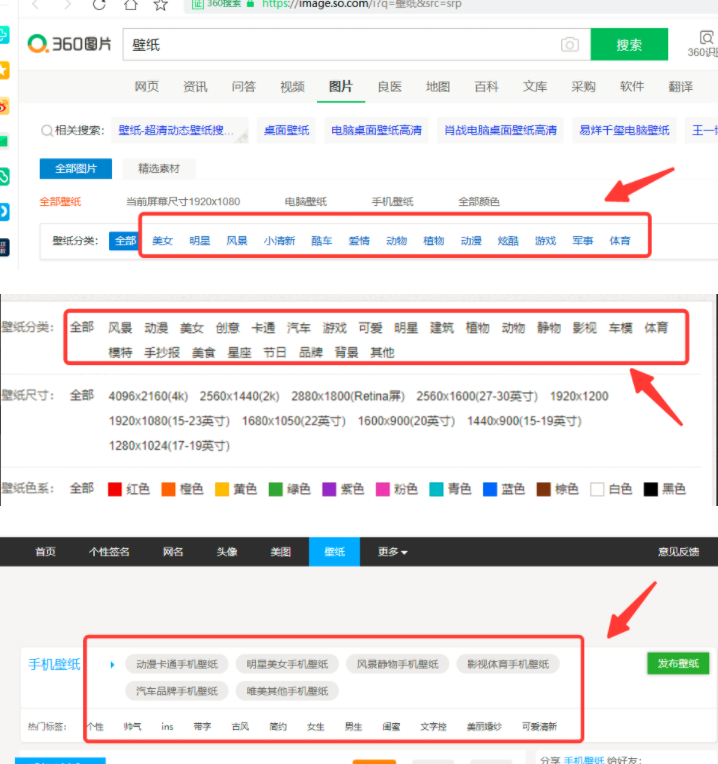Switch to the 百科 tab
This screenshot has height=764, width=718.
tap(486, 87)
